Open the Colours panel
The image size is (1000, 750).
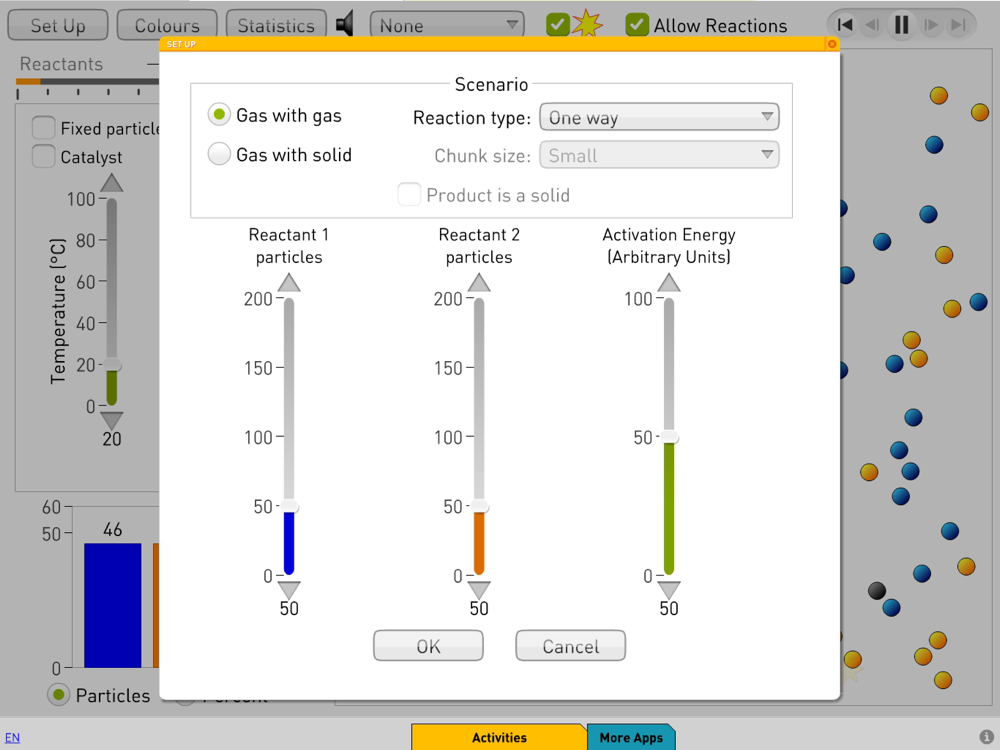pos(167,26)
